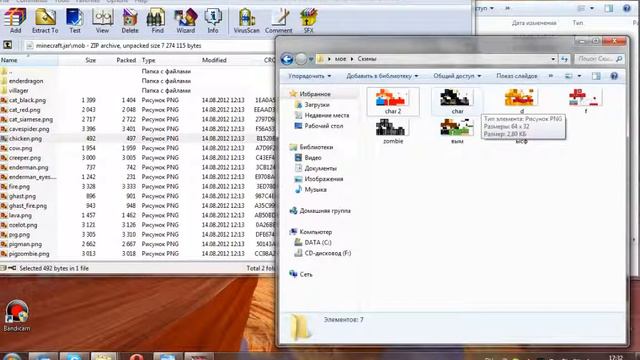Open the View toolbar icon
This screenshot has width=640, height=360.
pos(102,20)
